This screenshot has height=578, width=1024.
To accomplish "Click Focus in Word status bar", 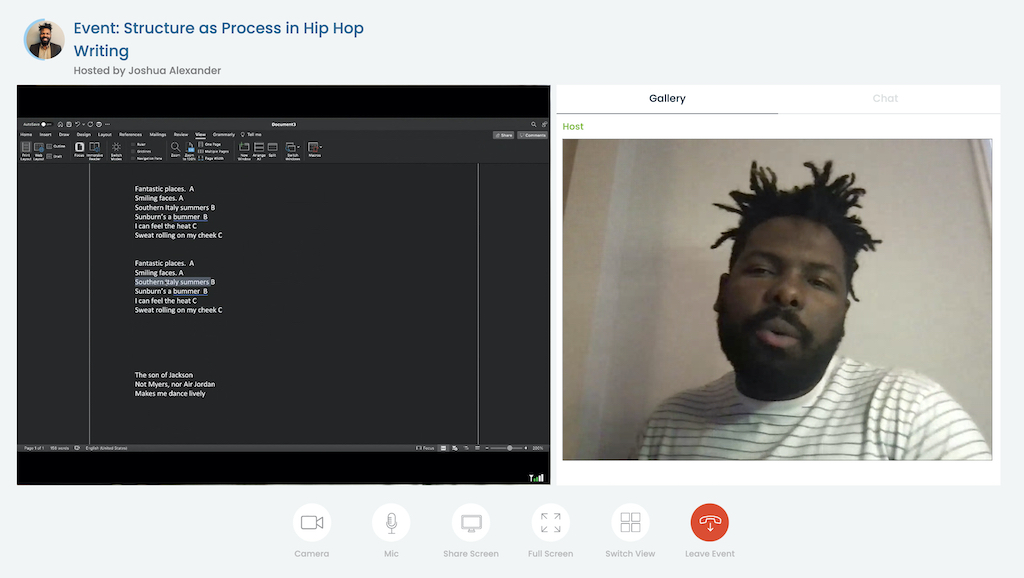I will [x=425, y=448].
